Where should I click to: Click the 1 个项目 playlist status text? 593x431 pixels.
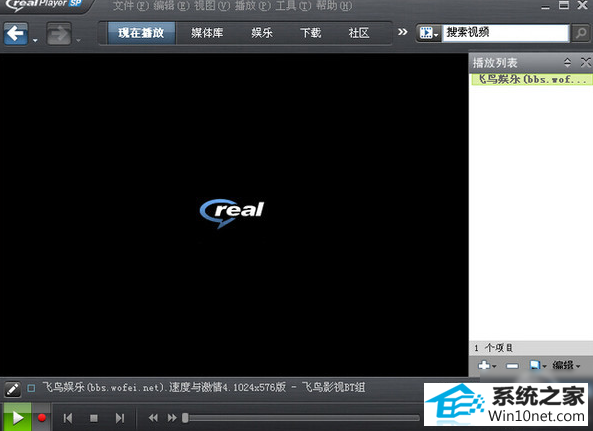pyautogui.click(x=494, y=348)
